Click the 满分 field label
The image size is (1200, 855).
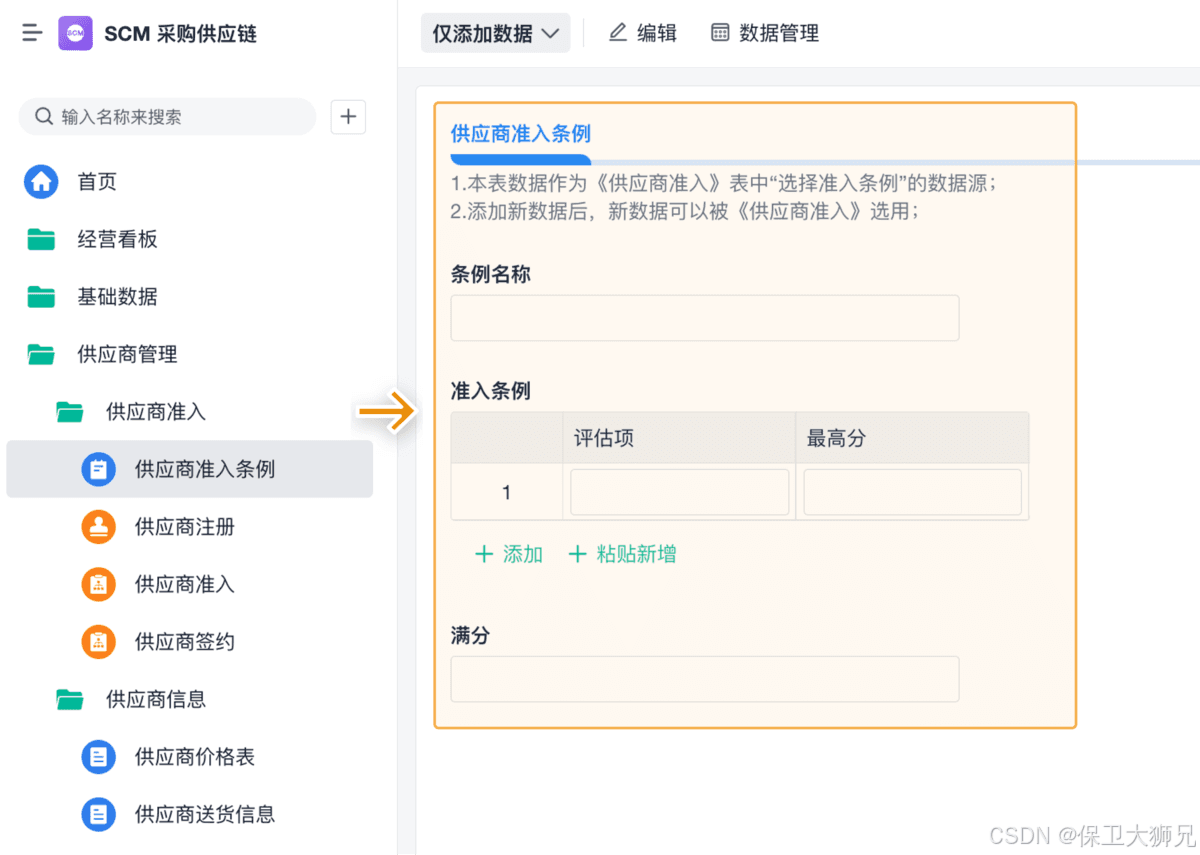pyautogui.click(x=470, y=635)
